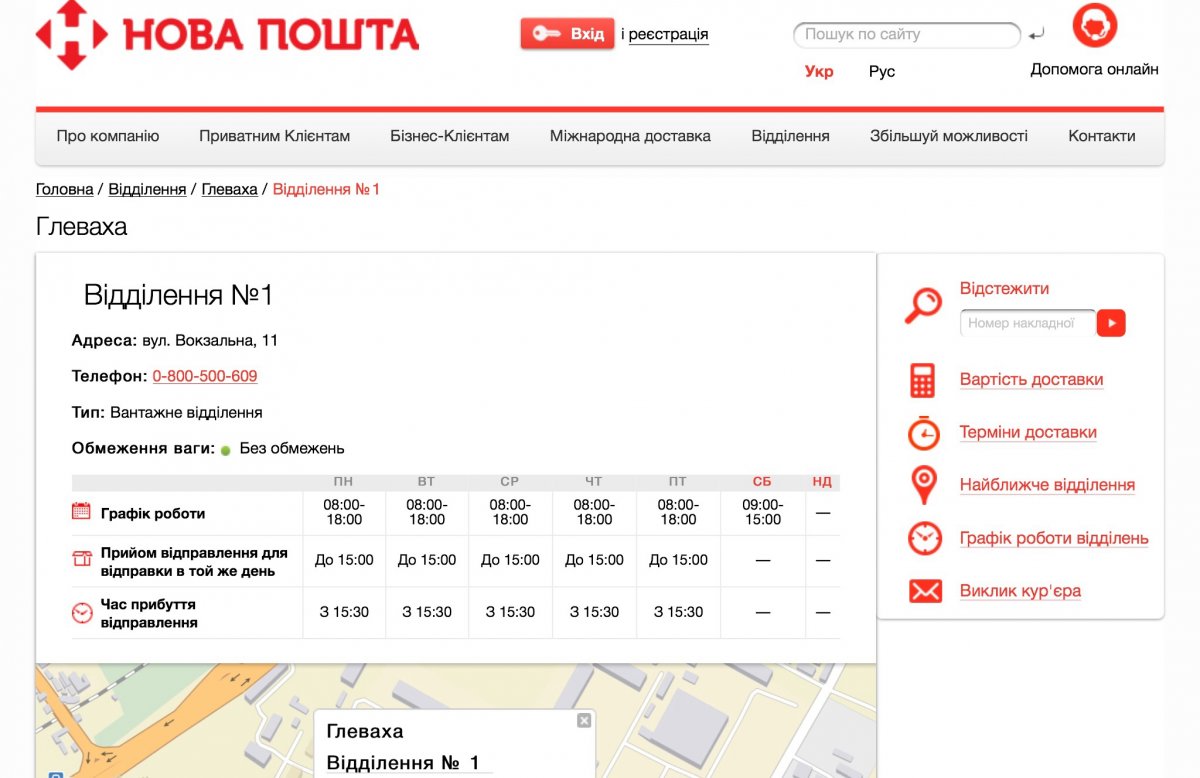
Task: Open the Збільшуй можливості menu
Action: click(948, 136)
